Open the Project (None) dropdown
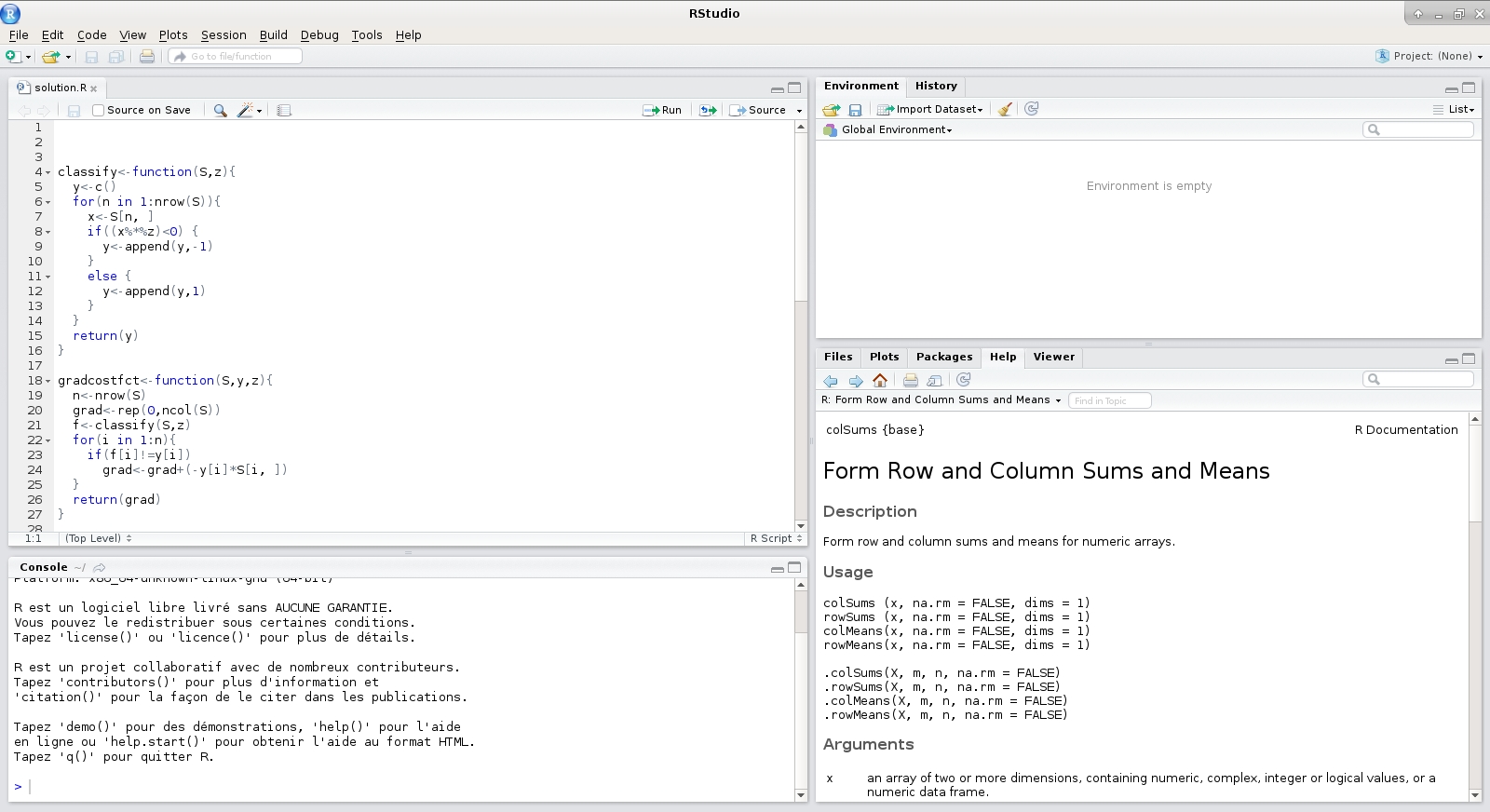The width and height of the screenshot is (1490, 812). [1429, 56]
